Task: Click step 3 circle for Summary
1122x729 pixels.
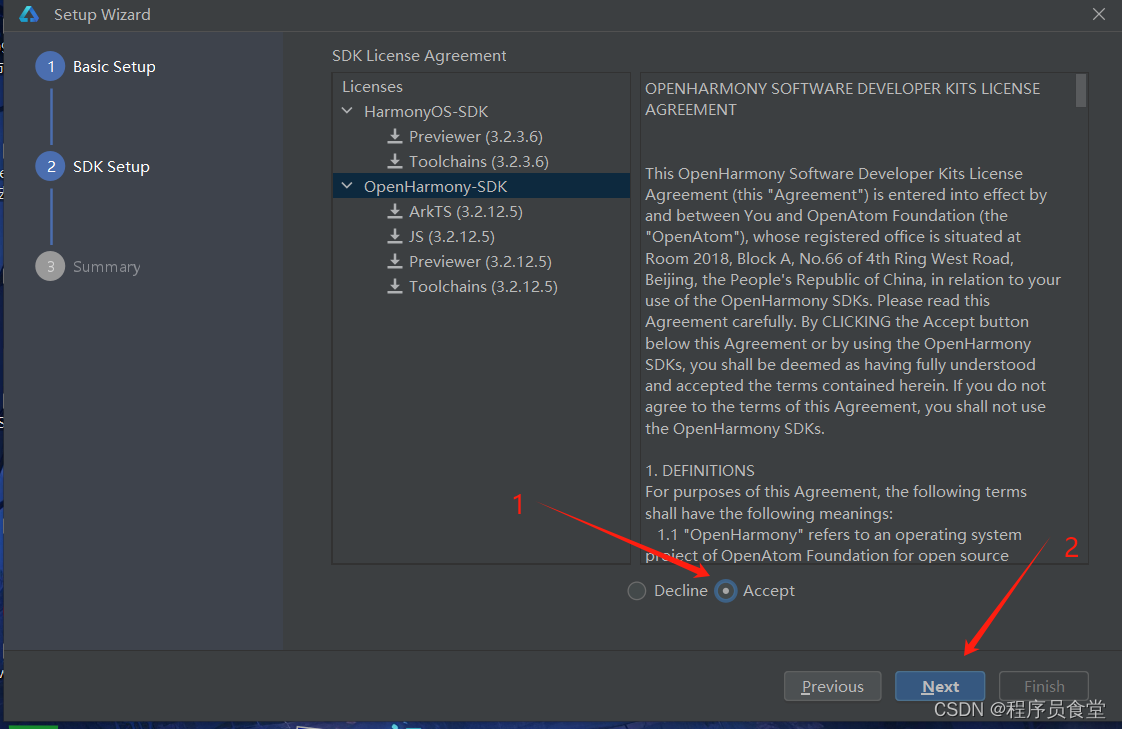Action: (x=50, y=266)
